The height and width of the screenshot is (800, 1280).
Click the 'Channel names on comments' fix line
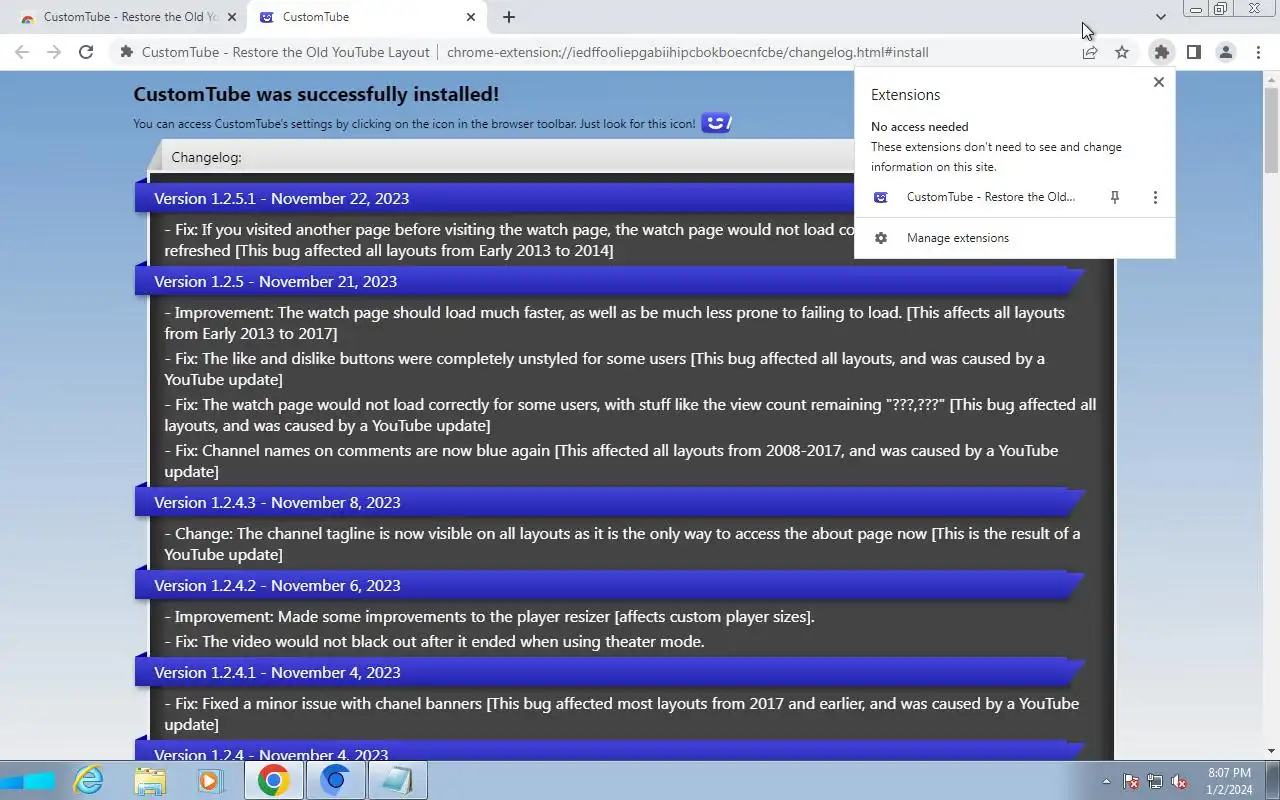tap(611, 461)
